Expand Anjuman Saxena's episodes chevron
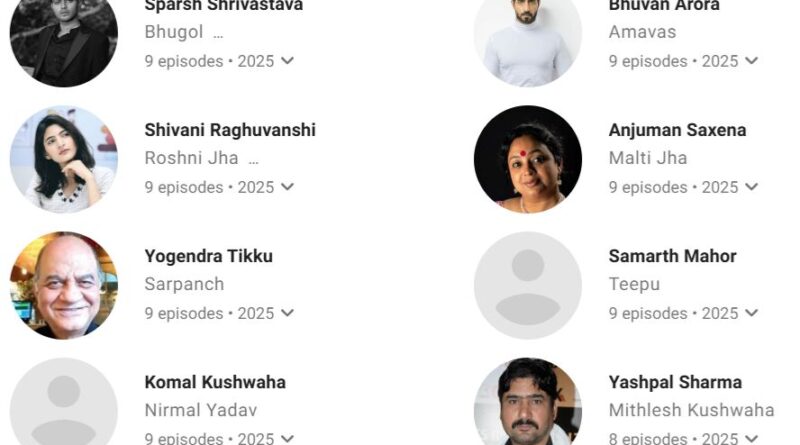This screenshot has width=800, height=445. click(751, 187)
